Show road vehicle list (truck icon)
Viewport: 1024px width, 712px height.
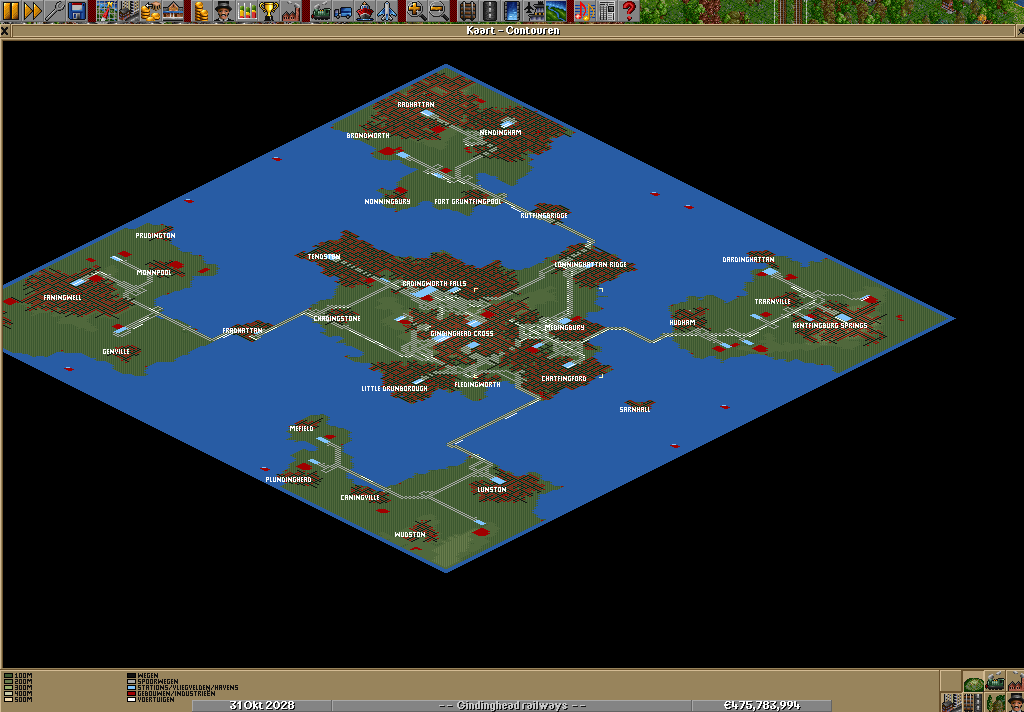(x=342, y=11)
